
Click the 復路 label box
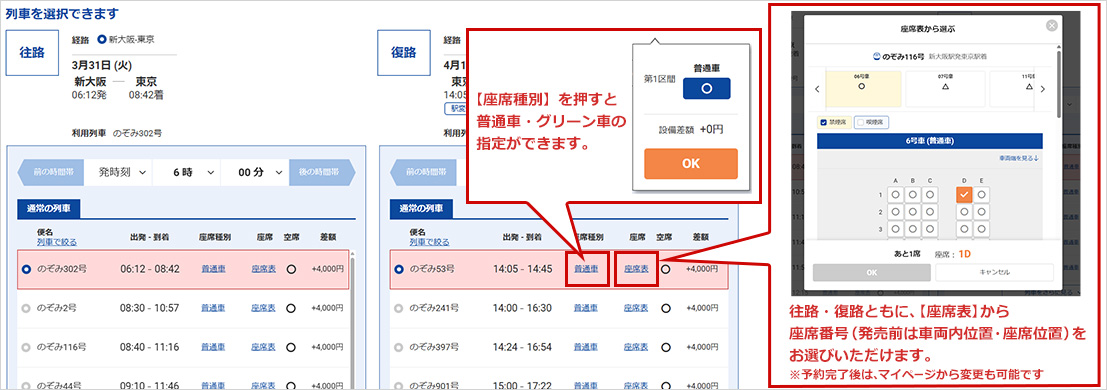(403, 53)
